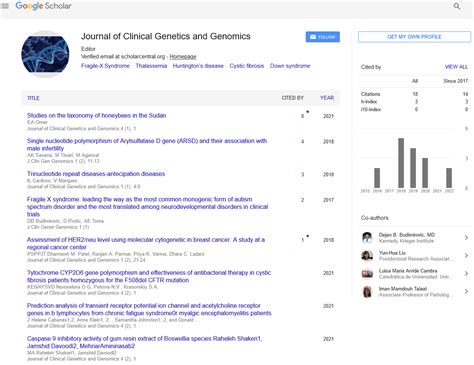Click the i10-index label in stats table
Viewport: 474px width, 365px height.
coord(371,109)
